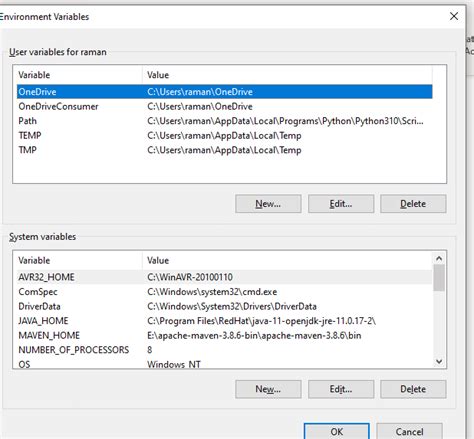Select the MAVEN_HOME system variable
This screenshot has height=439, width=474.
(225, 335)
